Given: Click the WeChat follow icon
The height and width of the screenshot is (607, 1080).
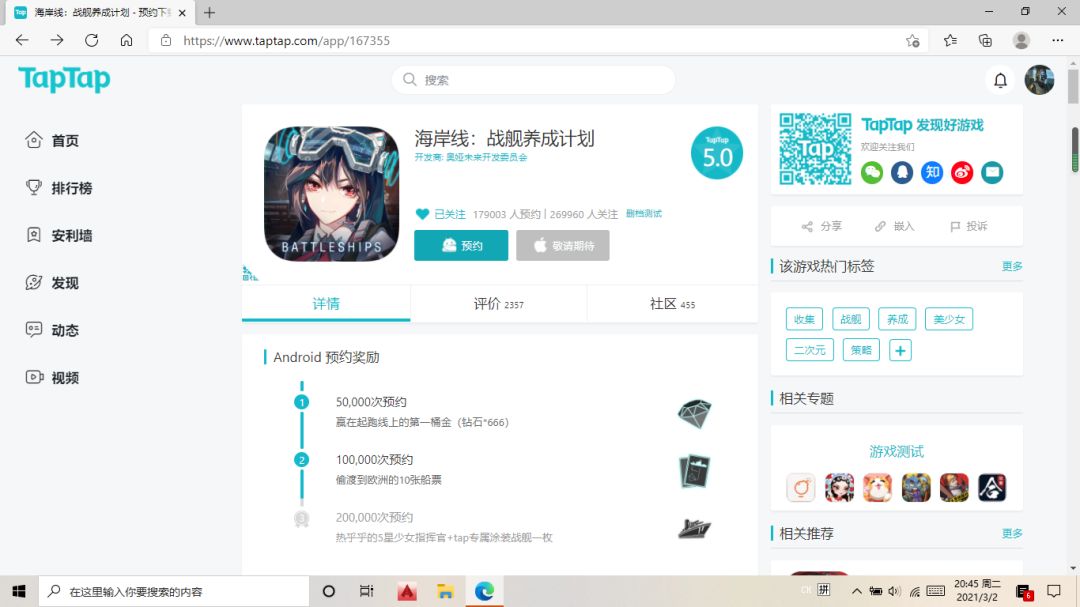Looking at the screenshot, I should (871, 172).
